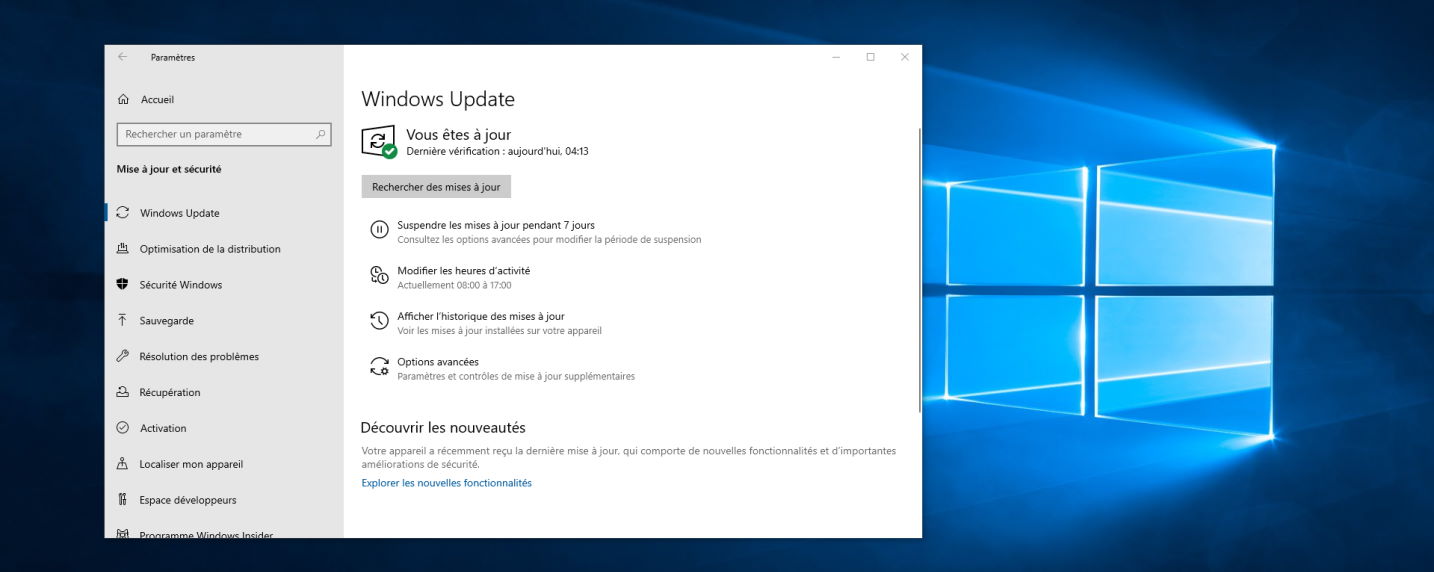
Task: Click the Windows Update sync icon in the sidebar
Action: tap(123, 213)
